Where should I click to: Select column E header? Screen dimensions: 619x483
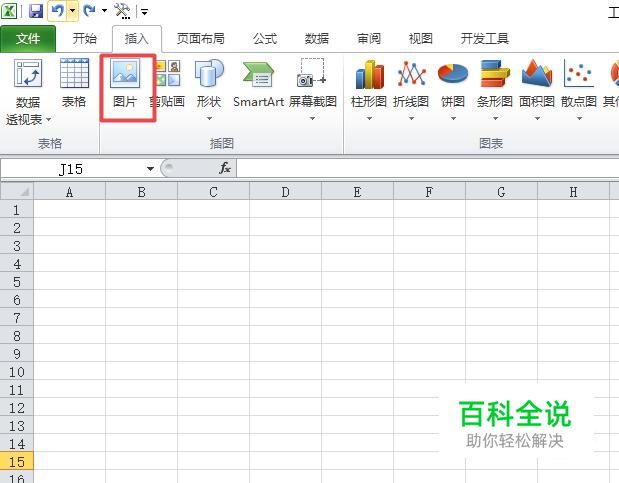357,192
